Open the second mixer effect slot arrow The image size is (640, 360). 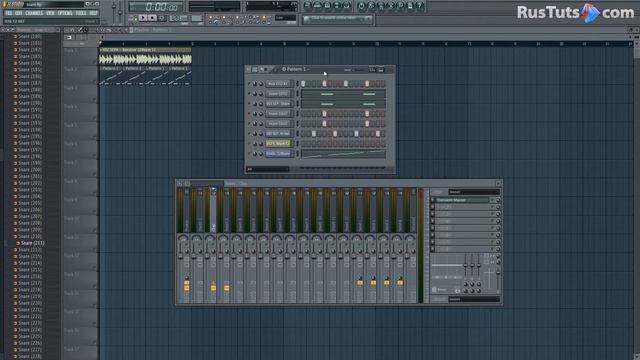point(433,207)
